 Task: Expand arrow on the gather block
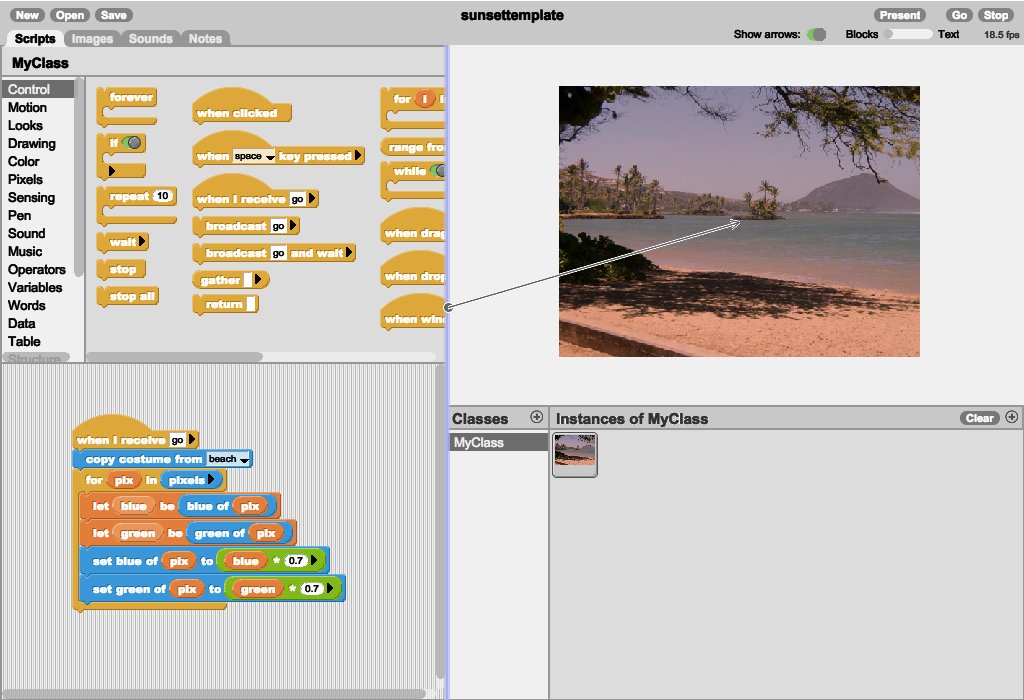(x=258, y=279)
